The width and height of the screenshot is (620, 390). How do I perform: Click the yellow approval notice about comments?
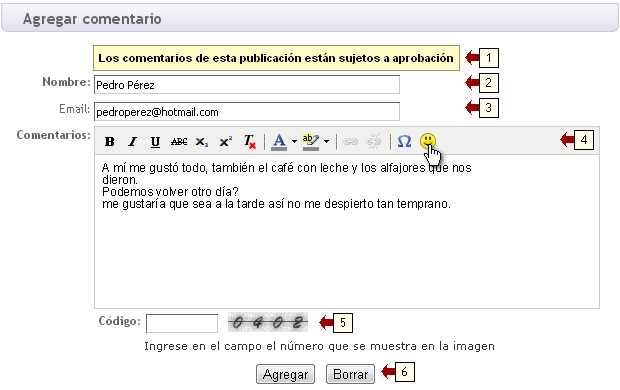point(276,58)
